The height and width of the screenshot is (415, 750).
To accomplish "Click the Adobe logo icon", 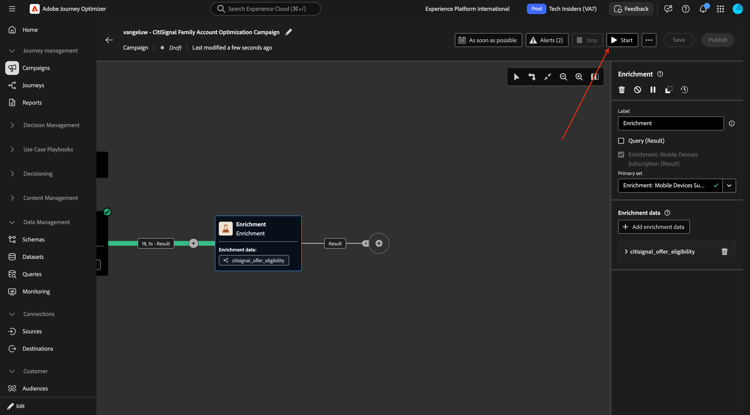I will coord(34,9).
